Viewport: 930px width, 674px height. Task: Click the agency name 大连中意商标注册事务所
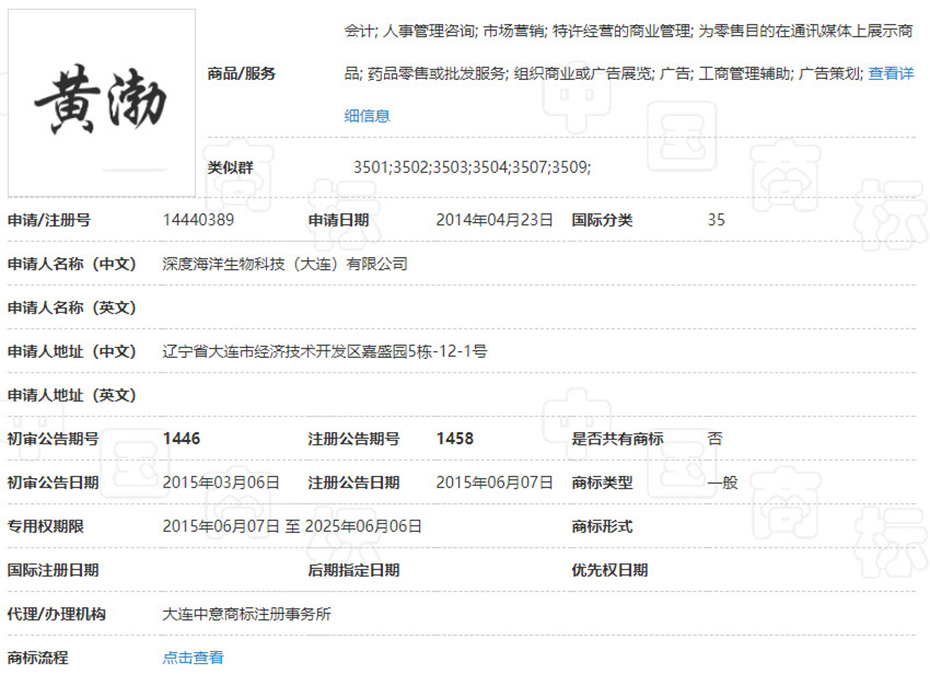[x=247, y=614]
